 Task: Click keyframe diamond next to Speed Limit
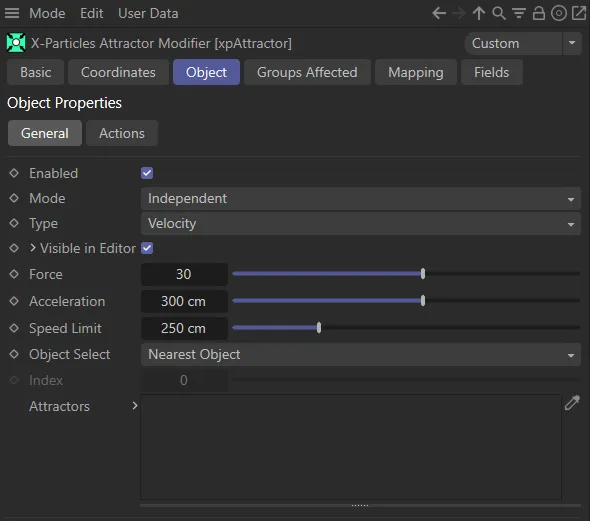click(x=14, y=328)
